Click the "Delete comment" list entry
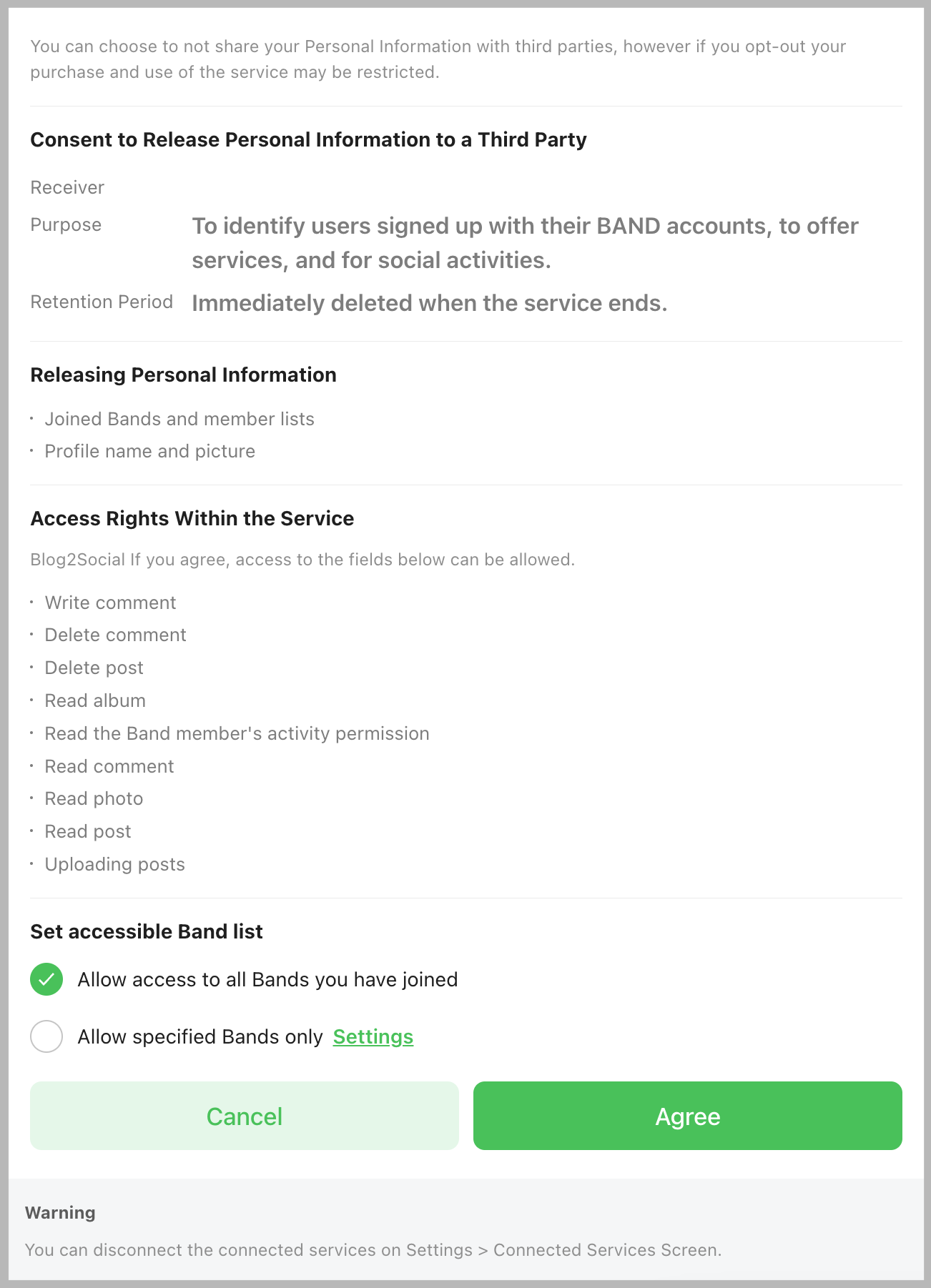 (115, 635)
